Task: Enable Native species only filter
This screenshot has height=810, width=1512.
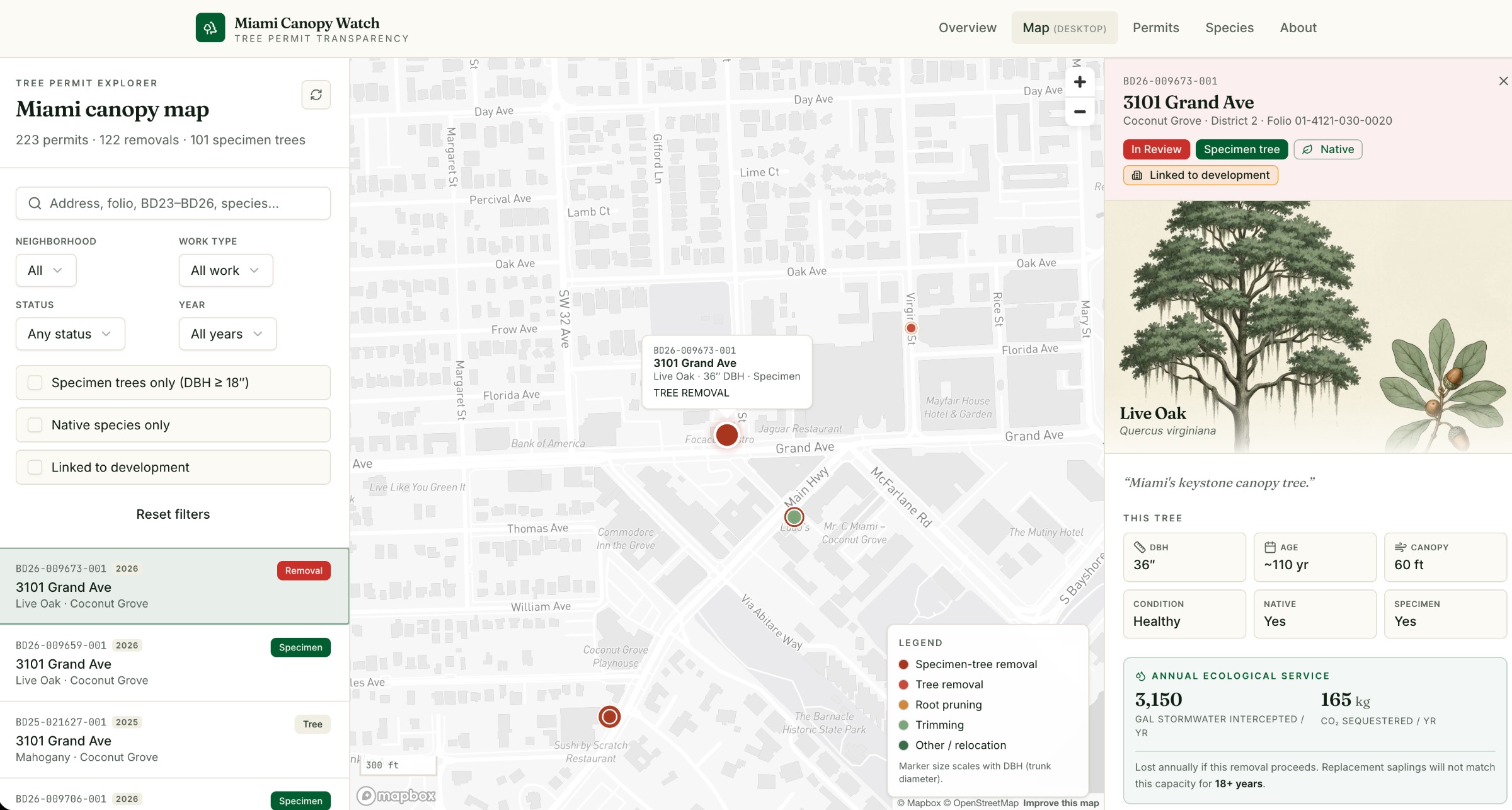Action: pos(35,425)
